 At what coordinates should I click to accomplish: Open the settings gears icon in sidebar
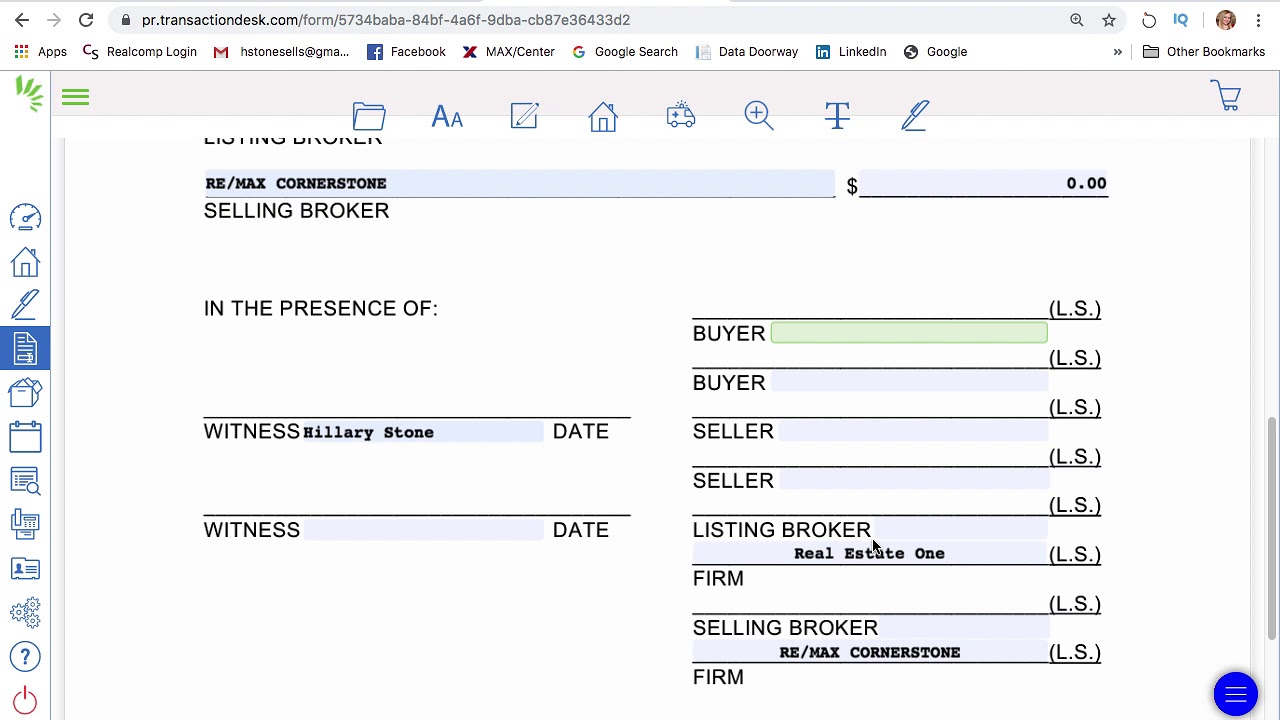pos(25,612)
